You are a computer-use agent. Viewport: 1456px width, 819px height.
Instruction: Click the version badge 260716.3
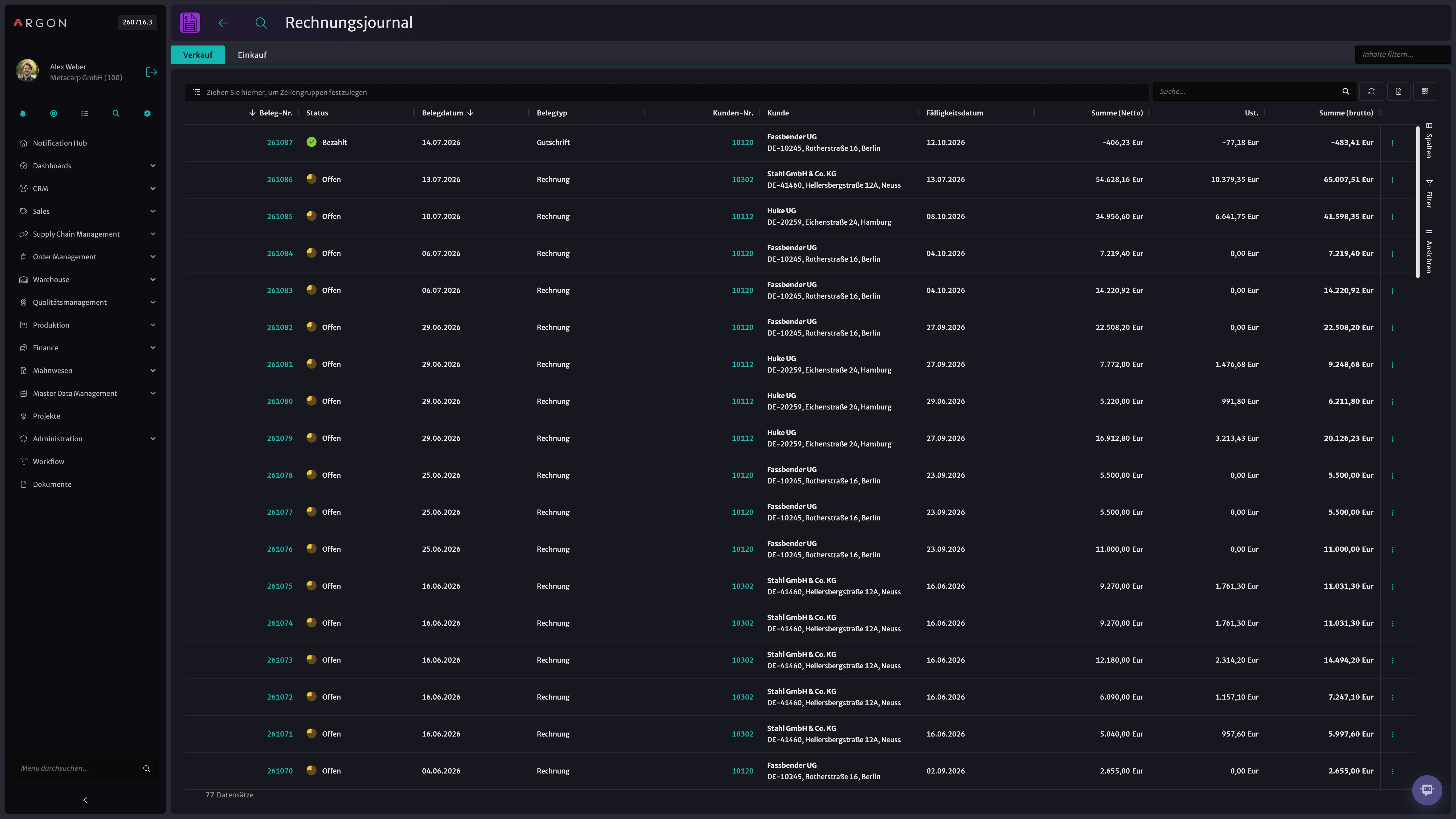pyautogui.click(x=137, y=22)
